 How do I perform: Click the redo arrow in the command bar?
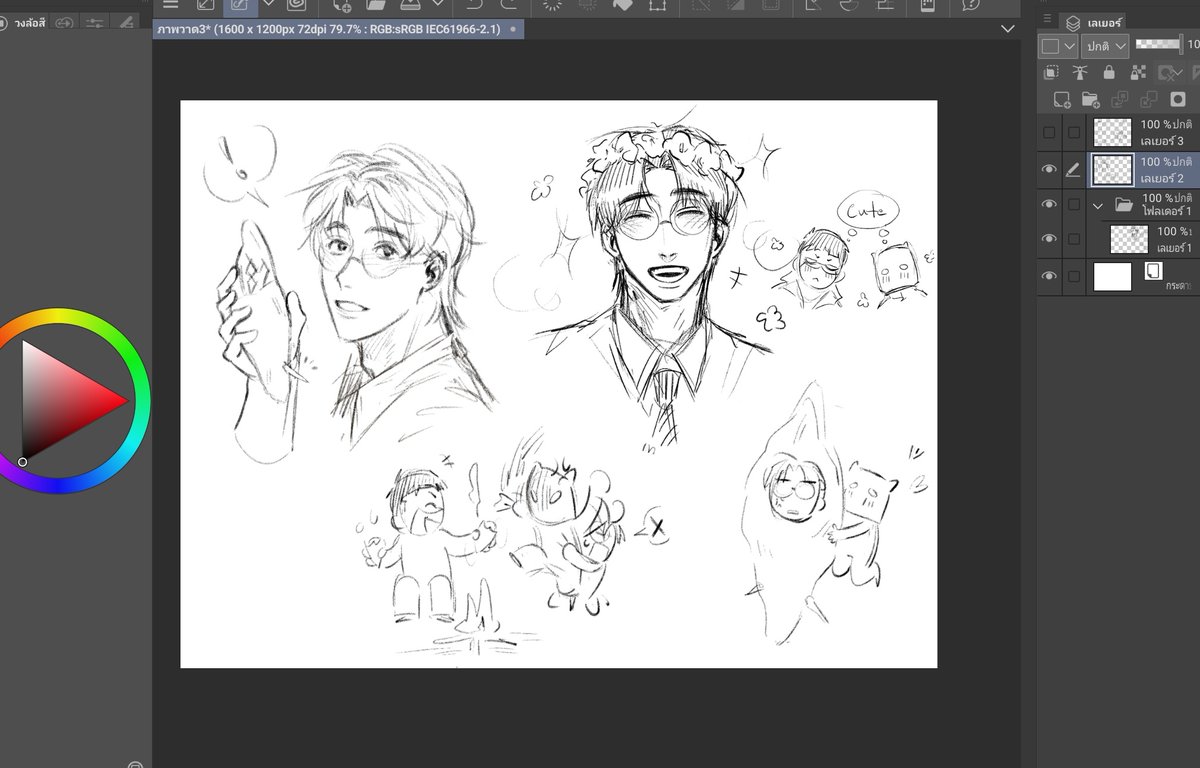[508, 5]
